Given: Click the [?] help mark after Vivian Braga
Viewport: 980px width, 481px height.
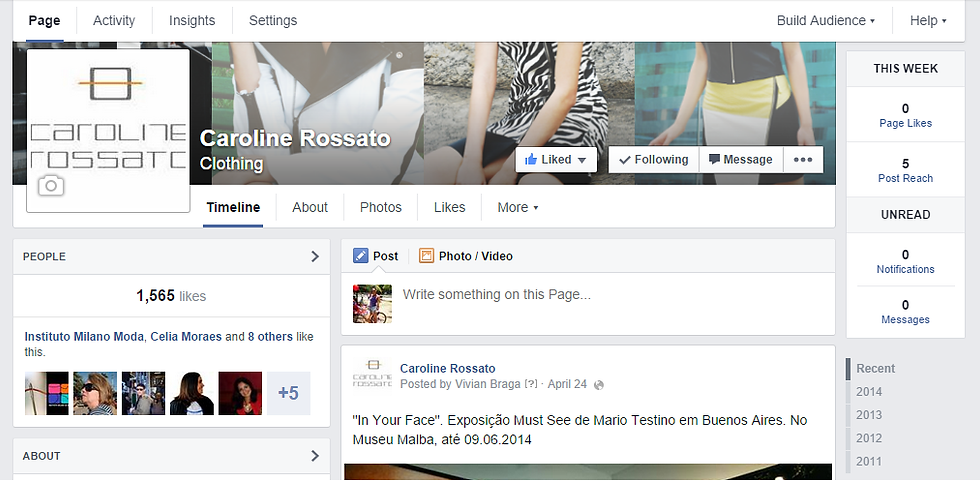Looking at the screenshot, I should pyautogui.click(x=531, y=384).
